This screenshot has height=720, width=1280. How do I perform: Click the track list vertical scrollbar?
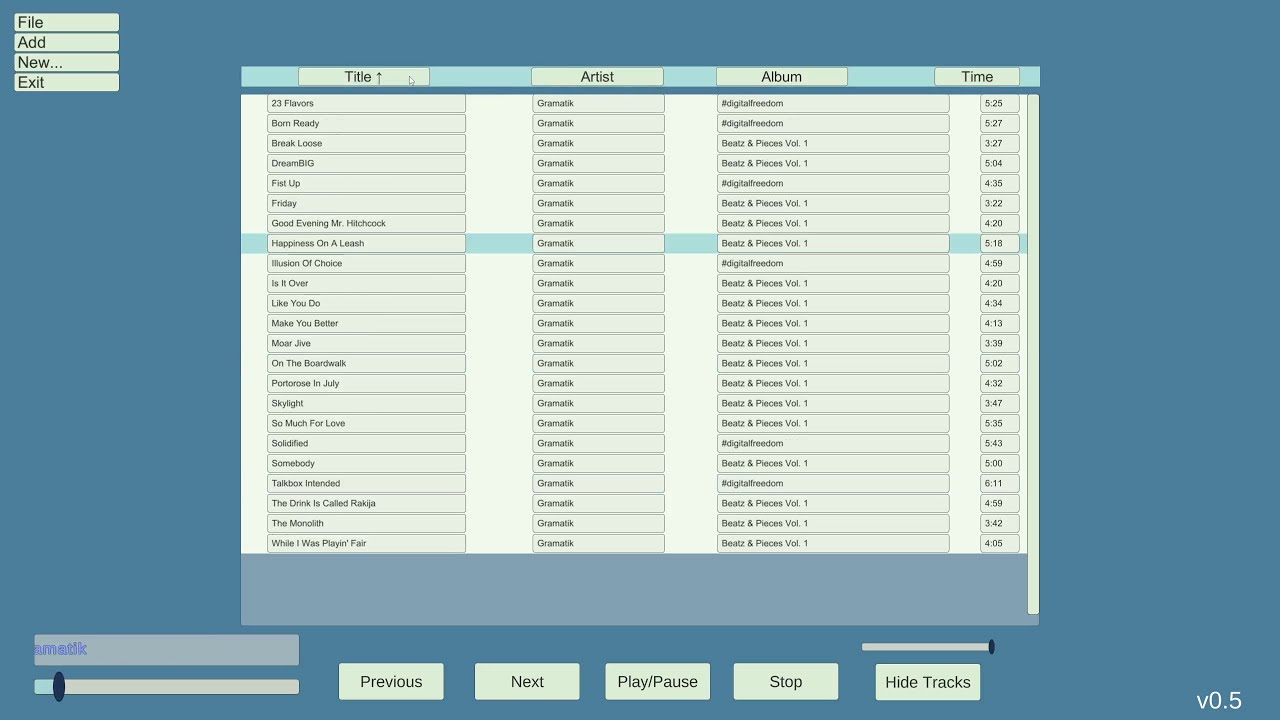click(1033, 354)
